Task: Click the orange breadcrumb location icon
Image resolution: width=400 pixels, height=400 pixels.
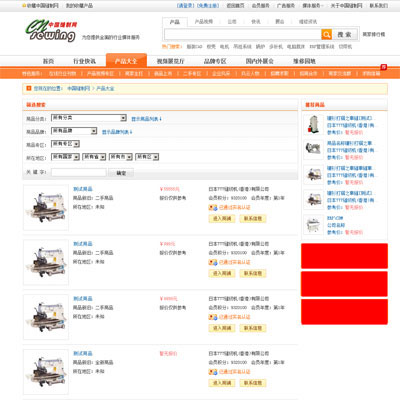Action: (29, 88)
